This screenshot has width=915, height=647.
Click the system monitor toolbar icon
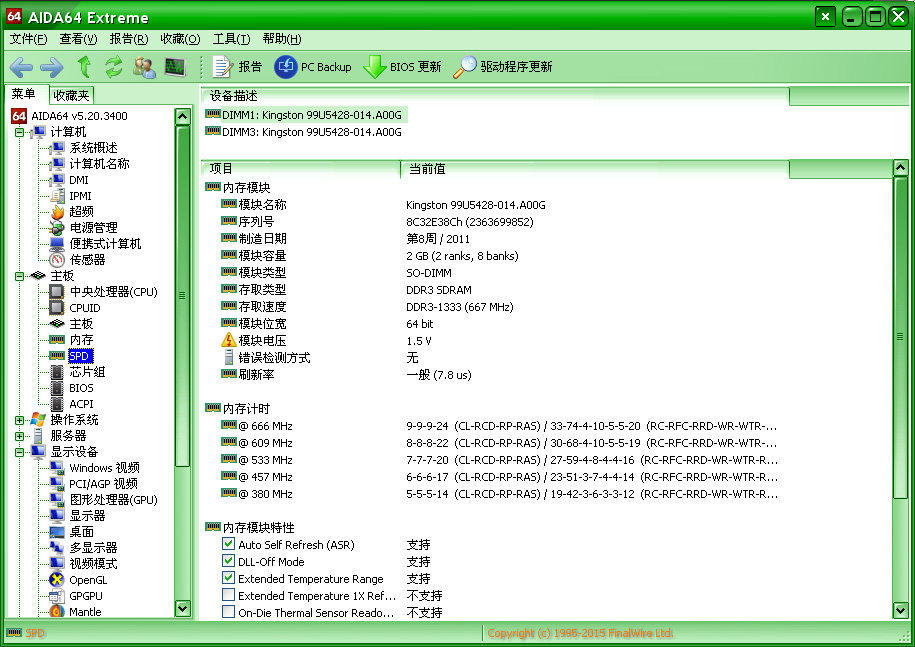click(175, 67)
